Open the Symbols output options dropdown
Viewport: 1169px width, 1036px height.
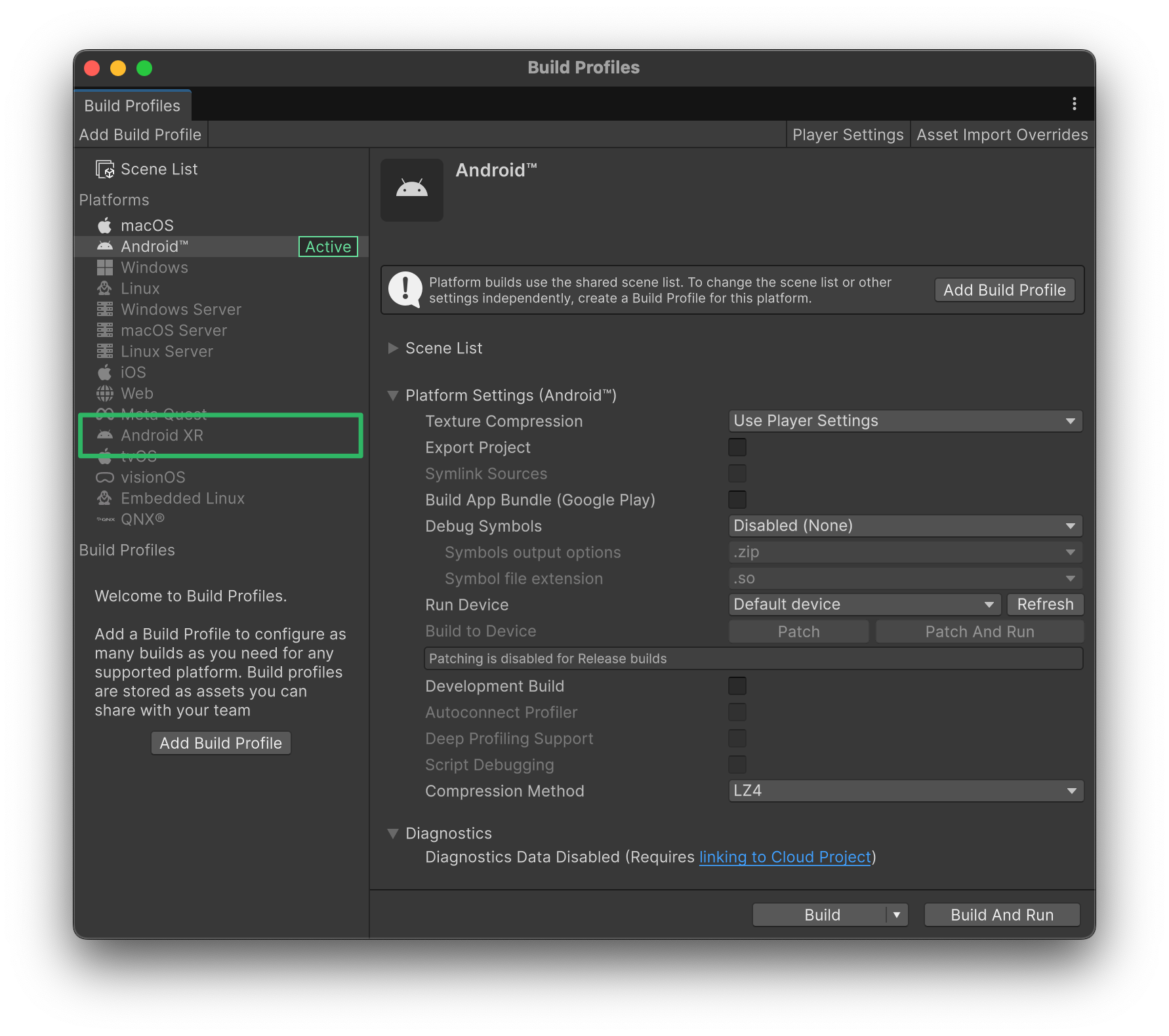coord(905,552)
